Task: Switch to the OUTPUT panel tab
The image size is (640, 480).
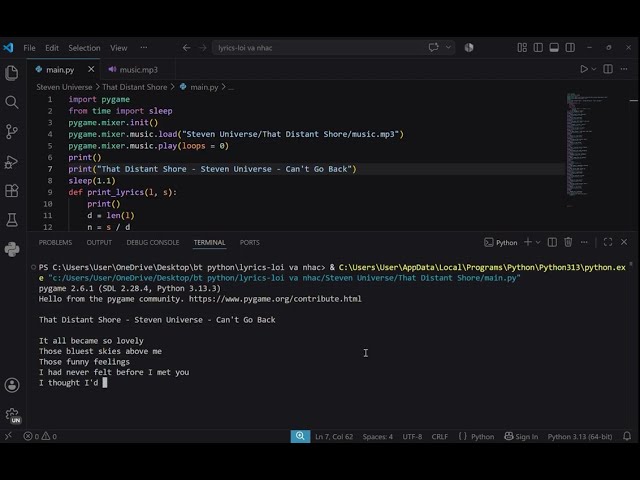Action: [x=99, y=242]
